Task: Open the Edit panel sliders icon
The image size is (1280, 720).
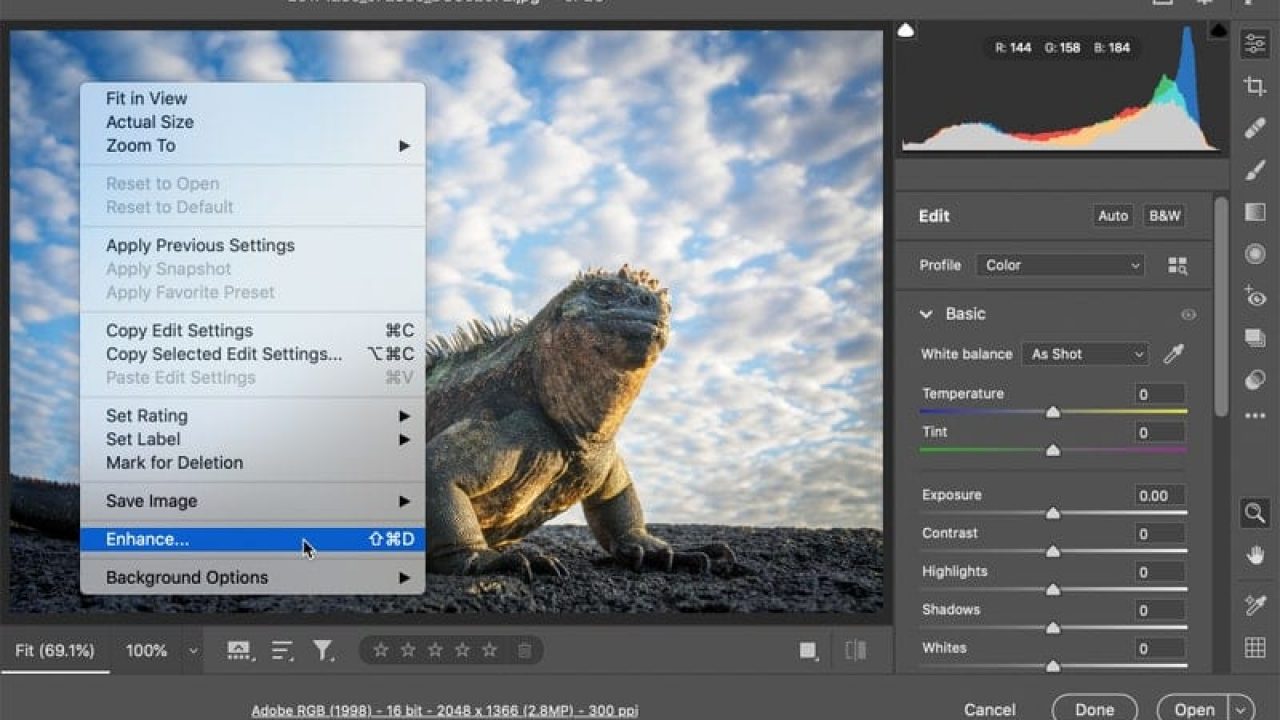Action: point(1254,43)
